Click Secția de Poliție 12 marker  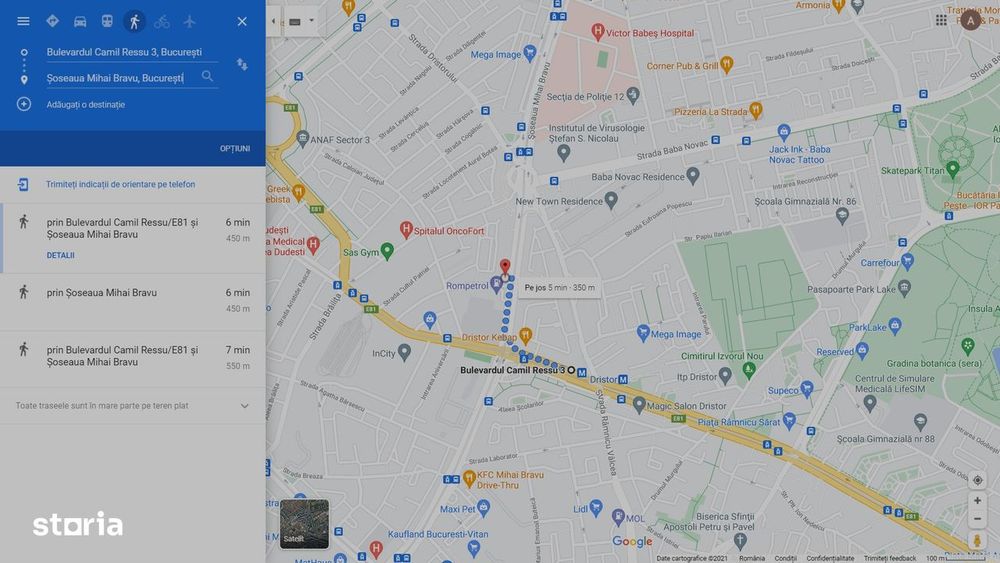tap(633, 96)
